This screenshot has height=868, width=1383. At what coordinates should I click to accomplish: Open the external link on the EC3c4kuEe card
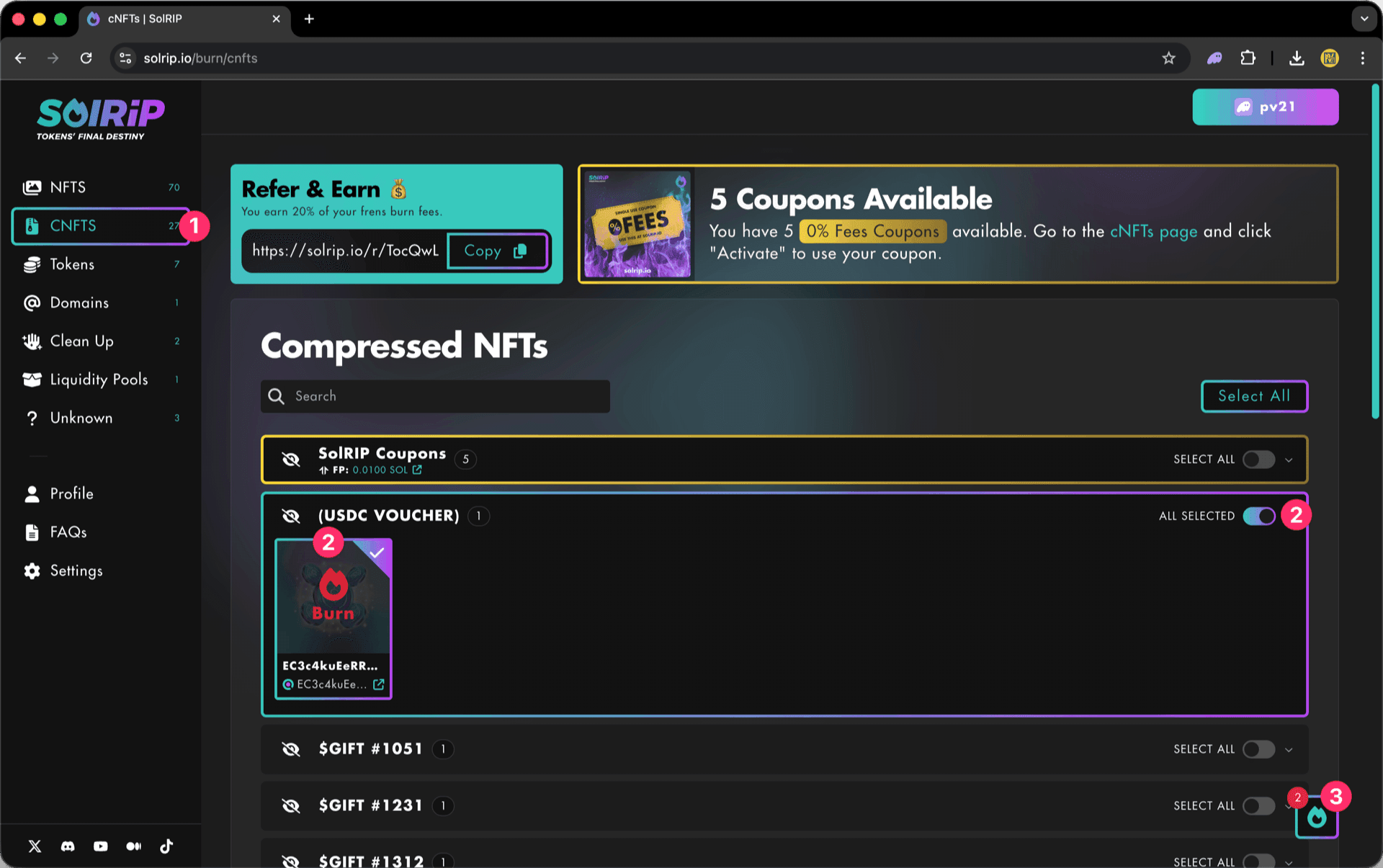(x=379, y=684)
